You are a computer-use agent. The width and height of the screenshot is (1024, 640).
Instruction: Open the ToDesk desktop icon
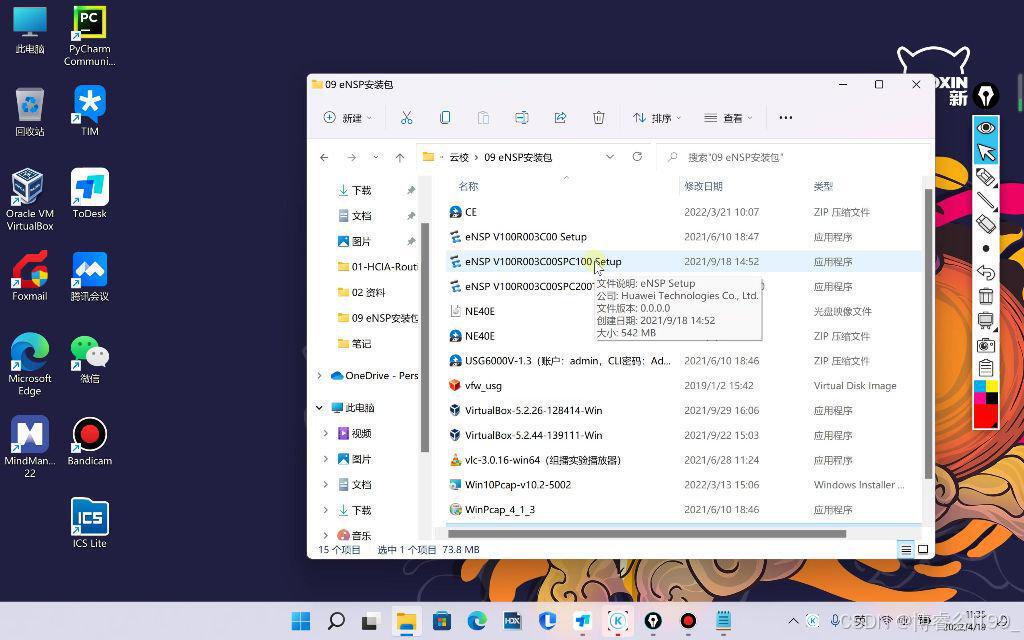(x=89, y=193)
